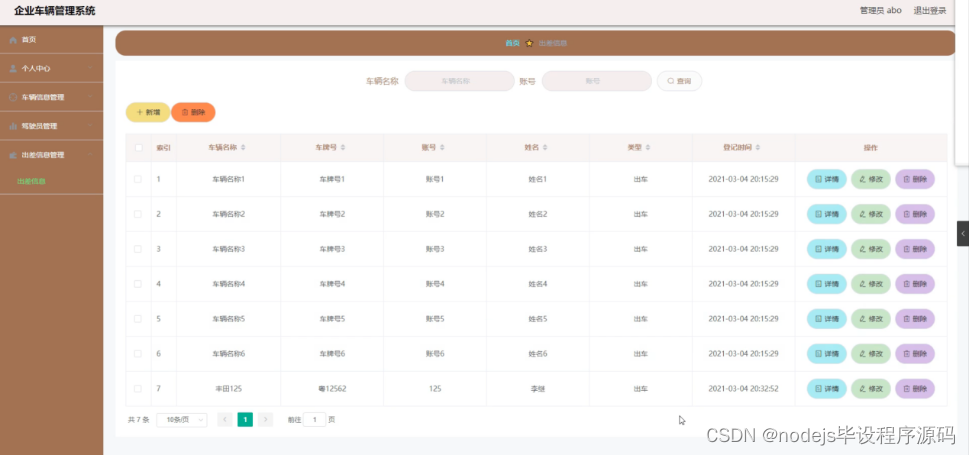
Task: Sort 账号 column with its sort arrows
Action: pyautogui.click(x=442, y=148)
